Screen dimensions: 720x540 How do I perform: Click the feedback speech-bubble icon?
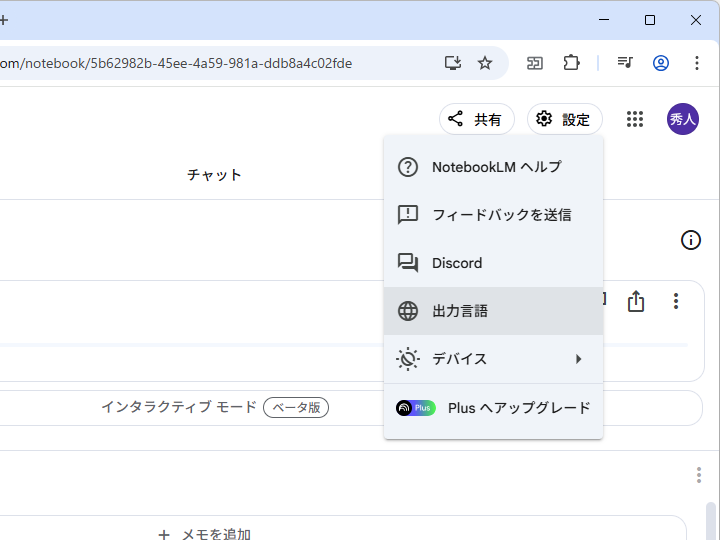coord(408,215)
